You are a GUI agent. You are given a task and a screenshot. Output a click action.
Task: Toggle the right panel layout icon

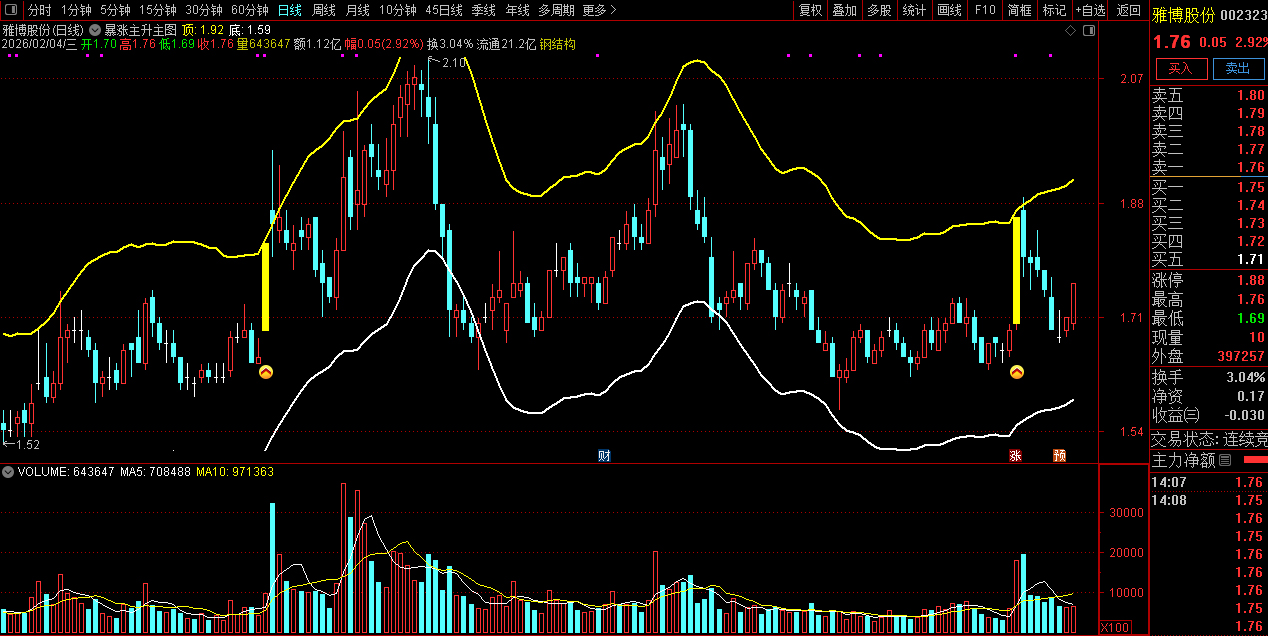coord(1089,30)
